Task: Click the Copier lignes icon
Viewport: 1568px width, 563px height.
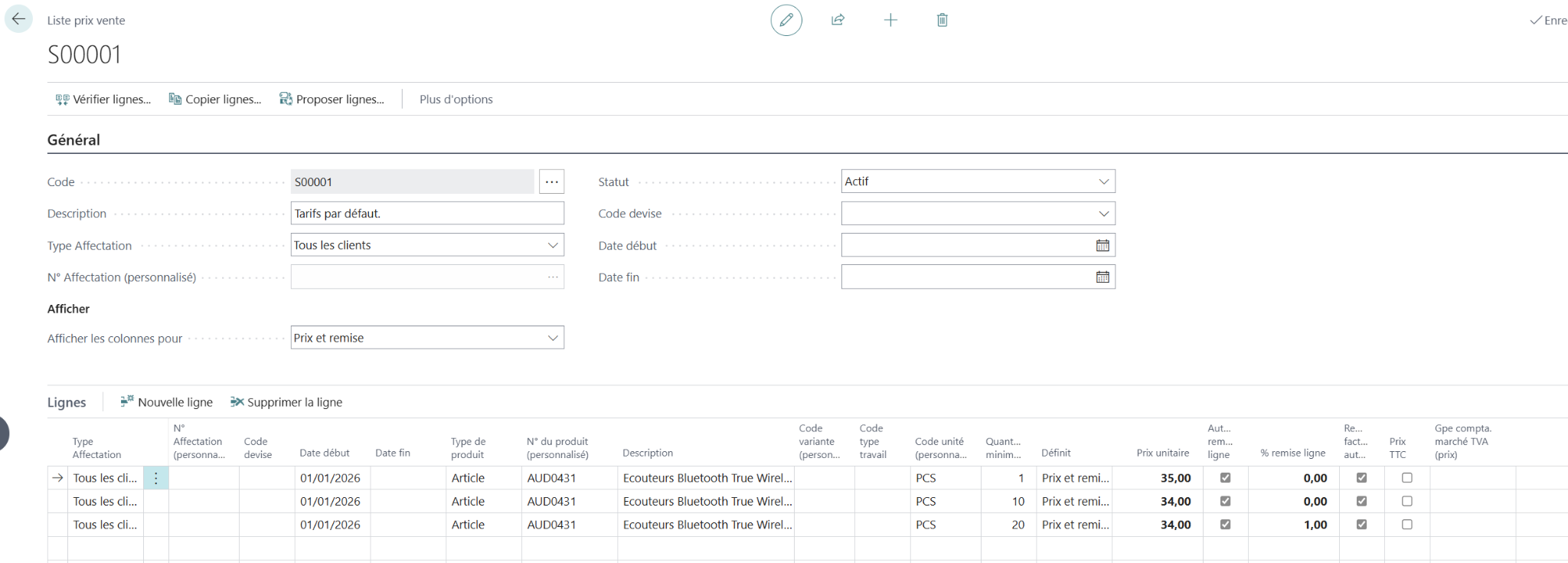Action: tap(175, 99)
